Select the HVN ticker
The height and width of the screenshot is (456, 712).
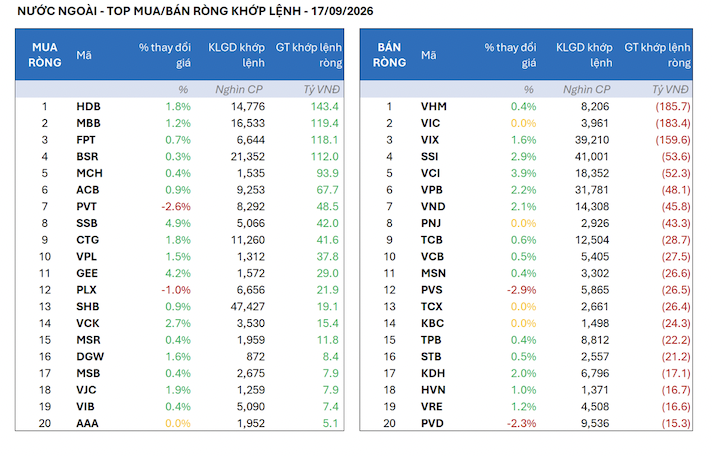pyautogui.click(x=433, y=390)
